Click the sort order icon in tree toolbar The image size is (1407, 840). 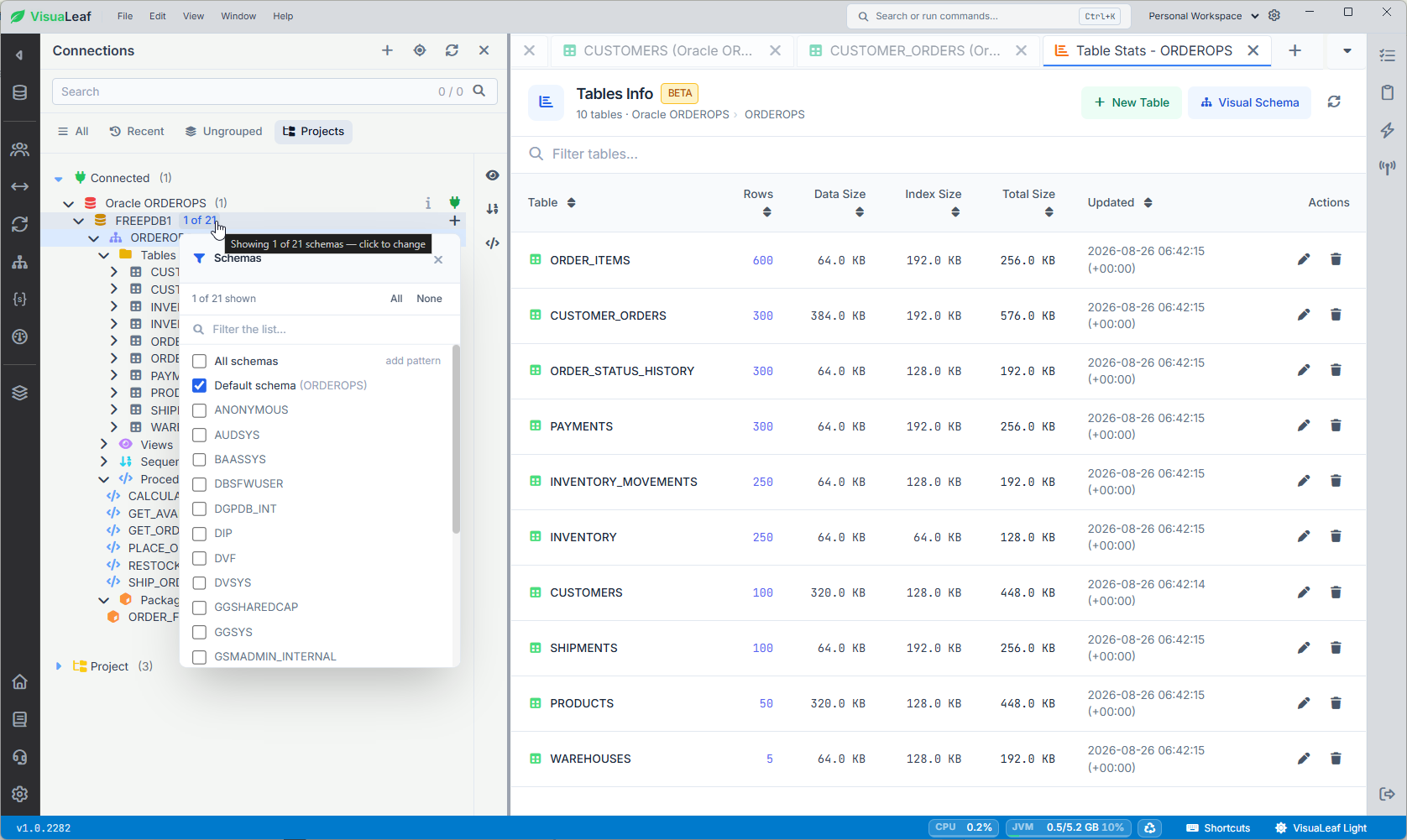tap(492, 208)
